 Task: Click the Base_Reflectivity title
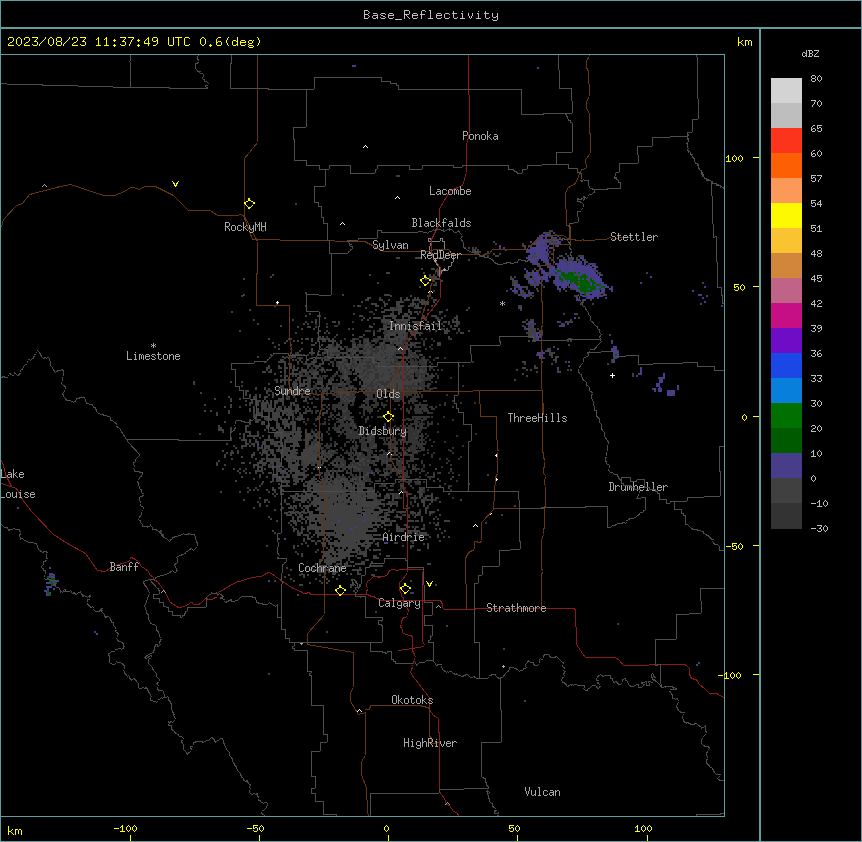[431, 15]
